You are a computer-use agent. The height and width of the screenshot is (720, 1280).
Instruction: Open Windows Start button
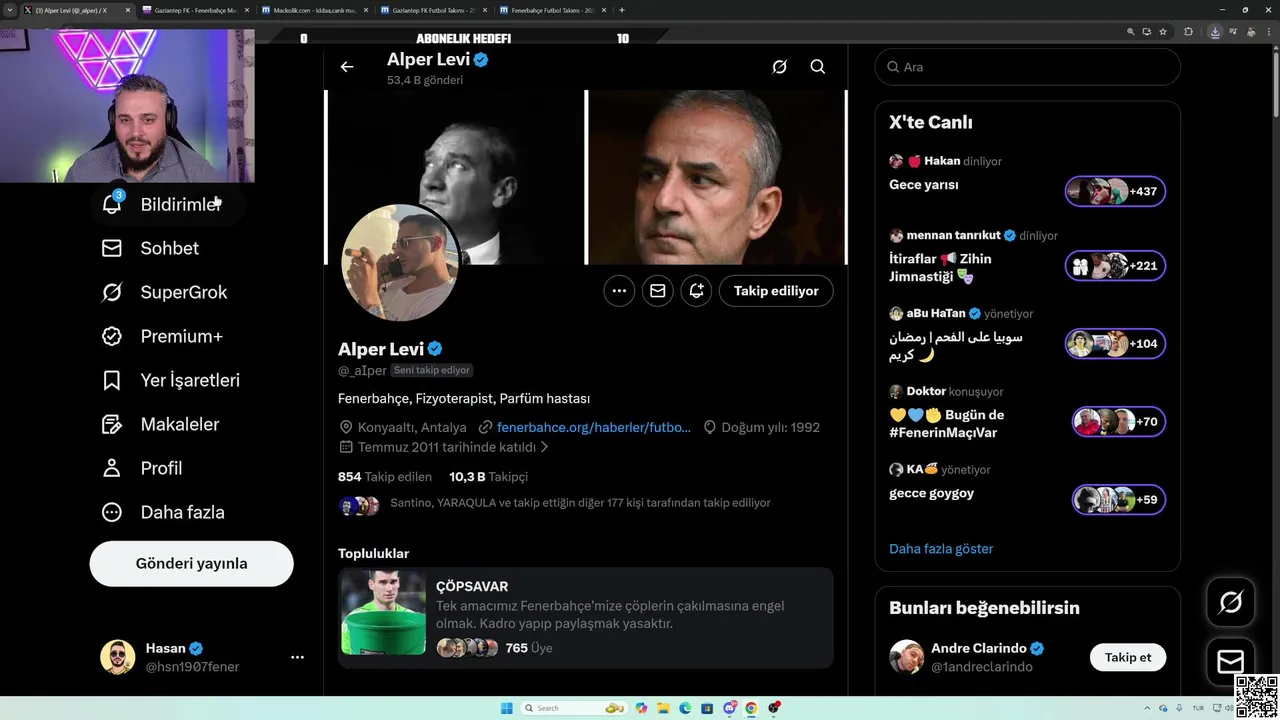click(x=507, y=708)
